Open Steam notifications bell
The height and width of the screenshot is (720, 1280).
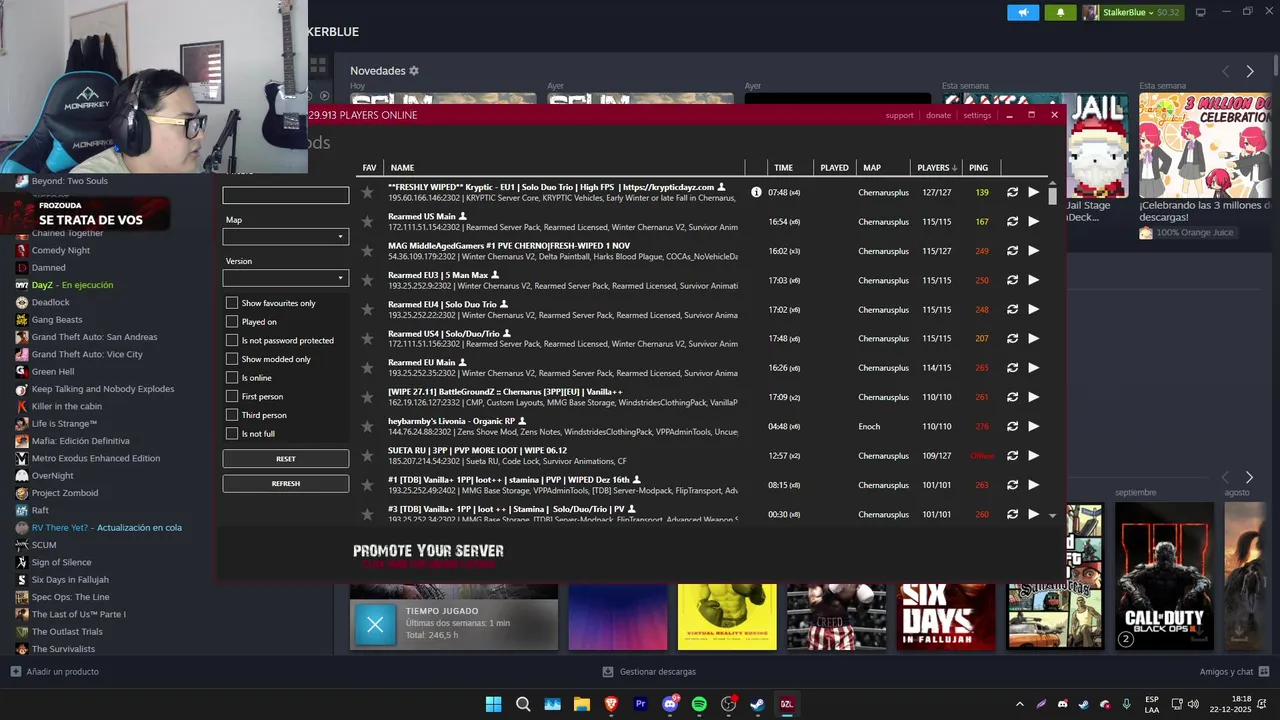click(x=1061, y=12)
